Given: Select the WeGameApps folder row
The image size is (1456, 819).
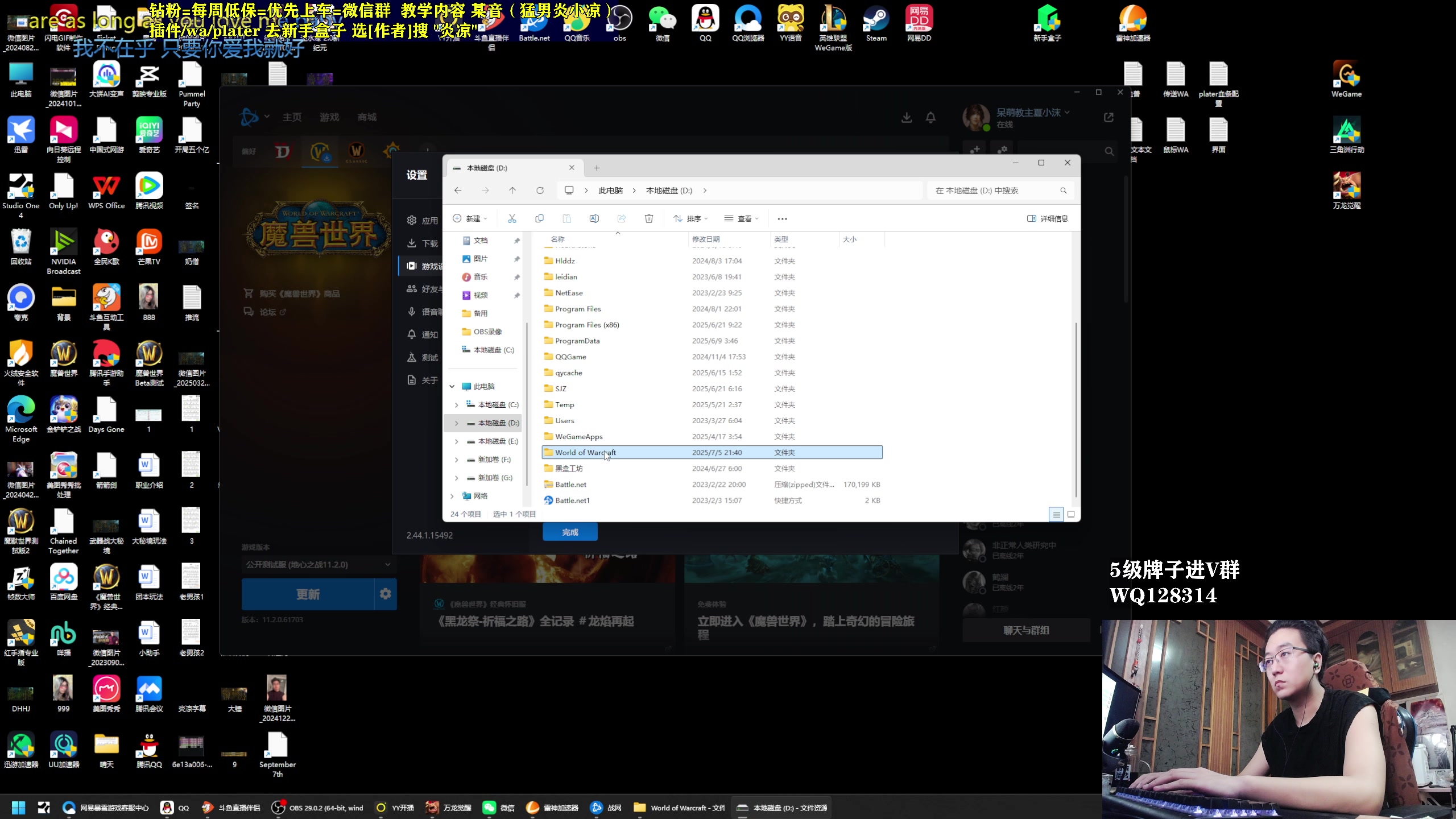Looking at the screenshot, I should coord(712,437).
